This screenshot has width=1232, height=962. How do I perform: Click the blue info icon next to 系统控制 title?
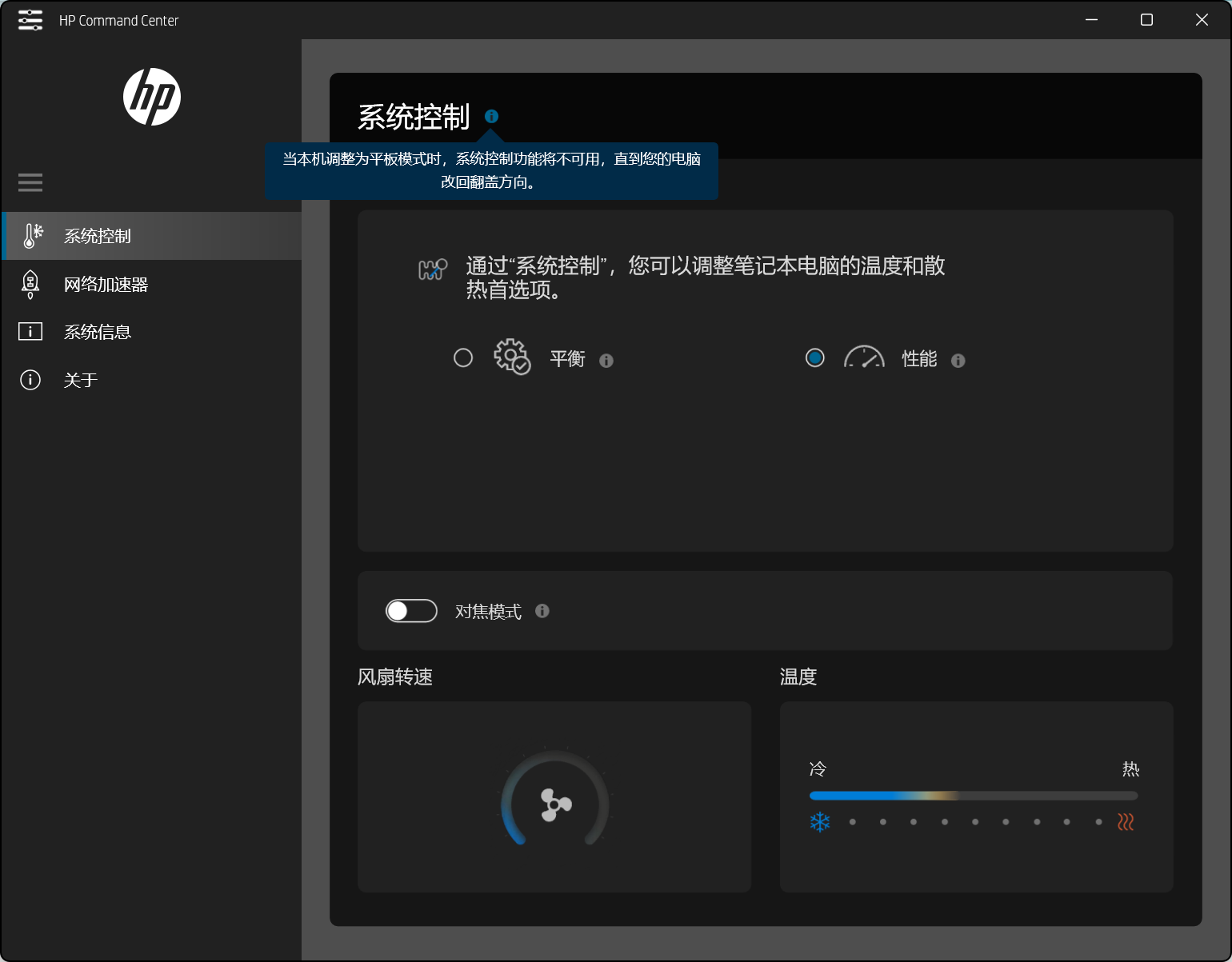tap(491, 116)
